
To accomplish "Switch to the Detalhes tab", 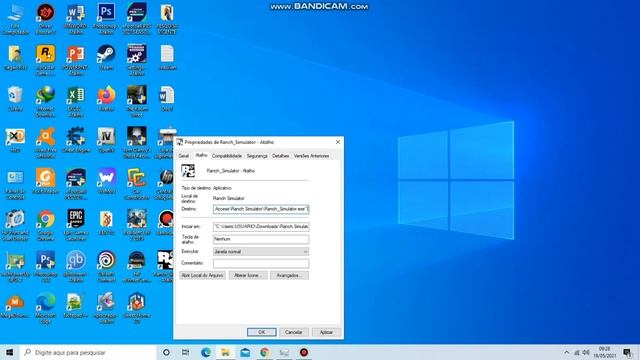I will coord(280,156).
